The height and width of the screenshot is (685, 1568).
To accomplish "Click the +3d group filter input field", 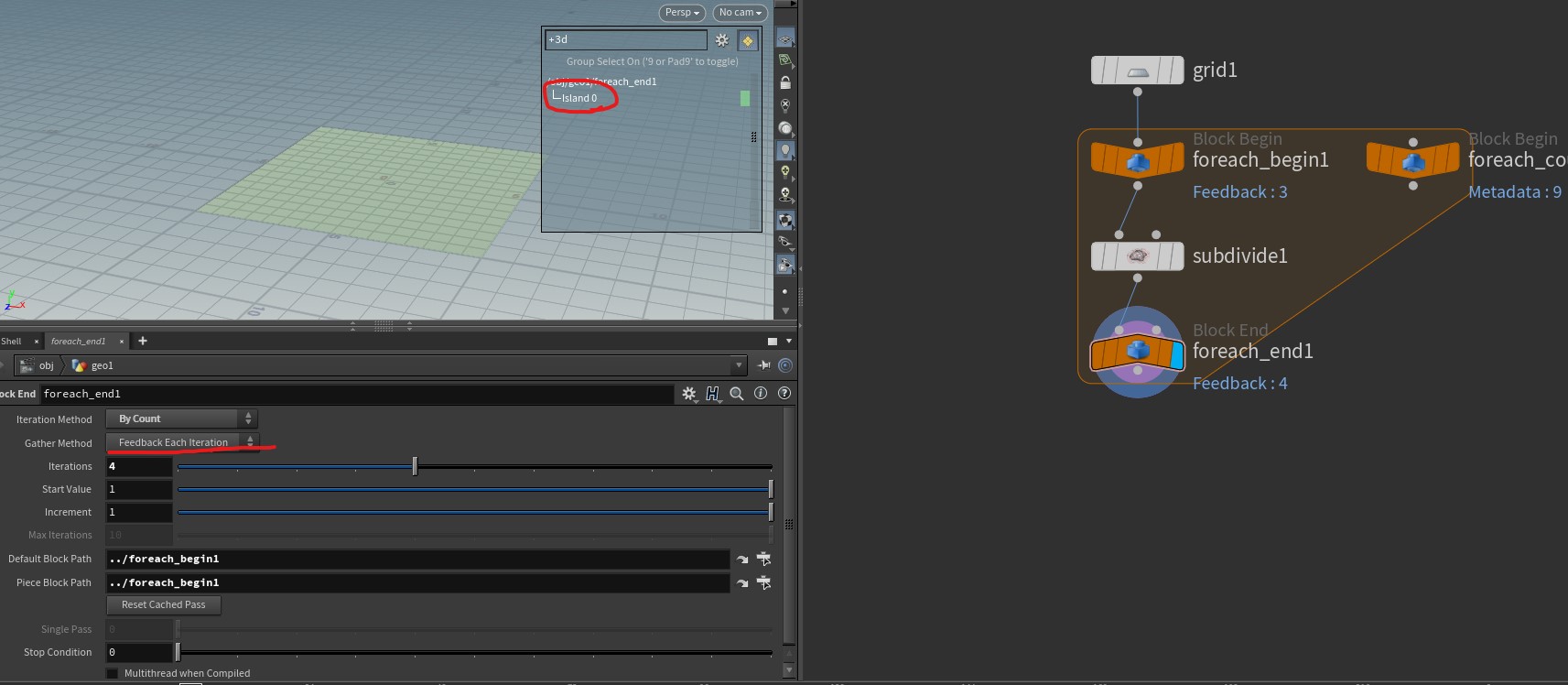I will click(x=626, y=39).
